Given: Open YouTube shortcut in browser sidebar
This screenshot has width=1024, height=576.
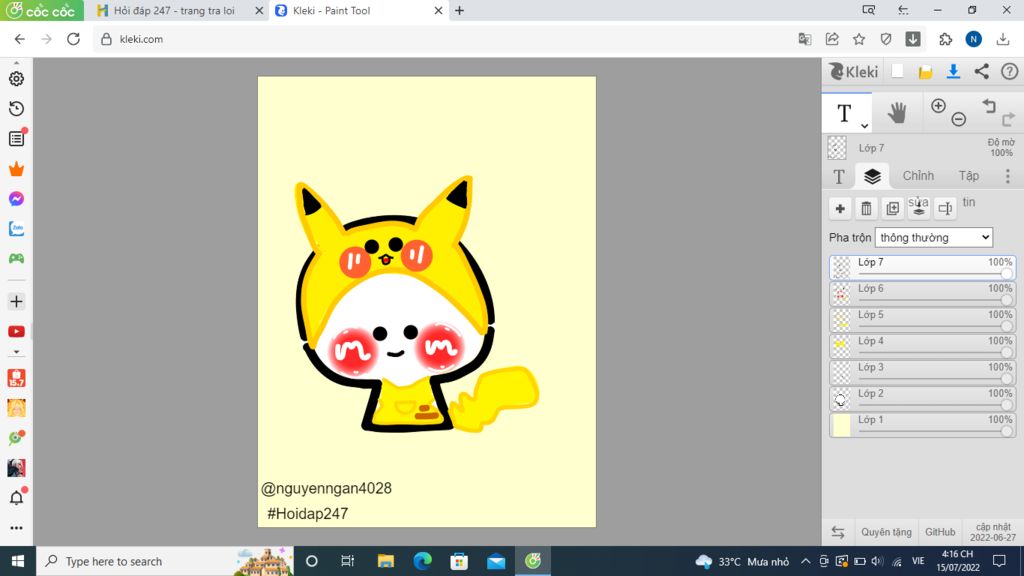Looking at the screenshot, I should [16, 332].
